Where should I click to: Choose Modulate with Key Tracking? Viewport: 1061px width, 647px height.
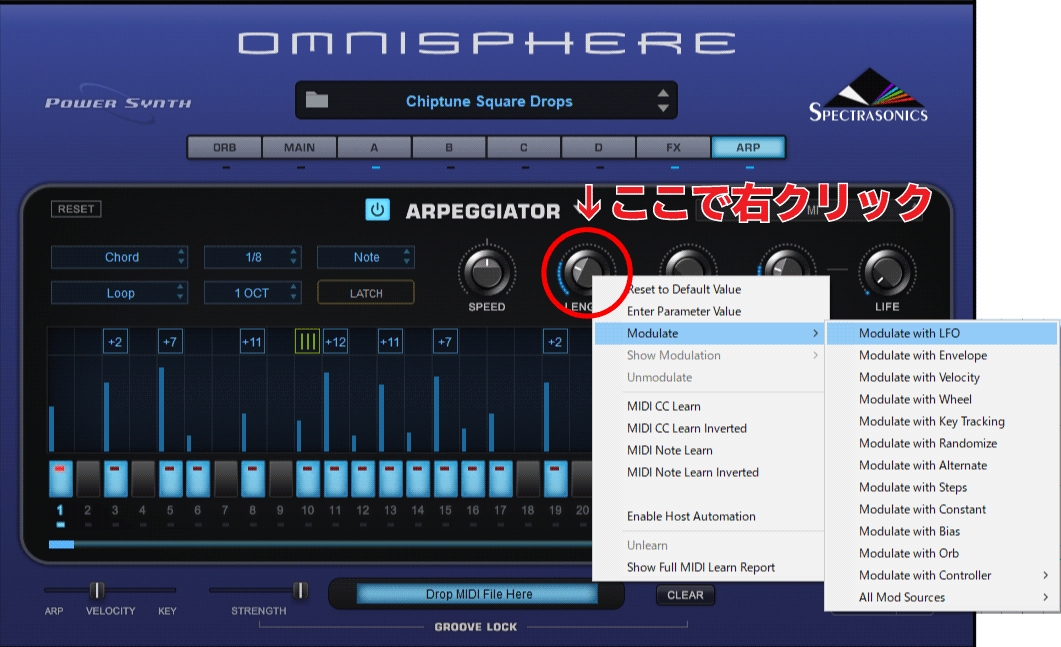pos(941,421)
